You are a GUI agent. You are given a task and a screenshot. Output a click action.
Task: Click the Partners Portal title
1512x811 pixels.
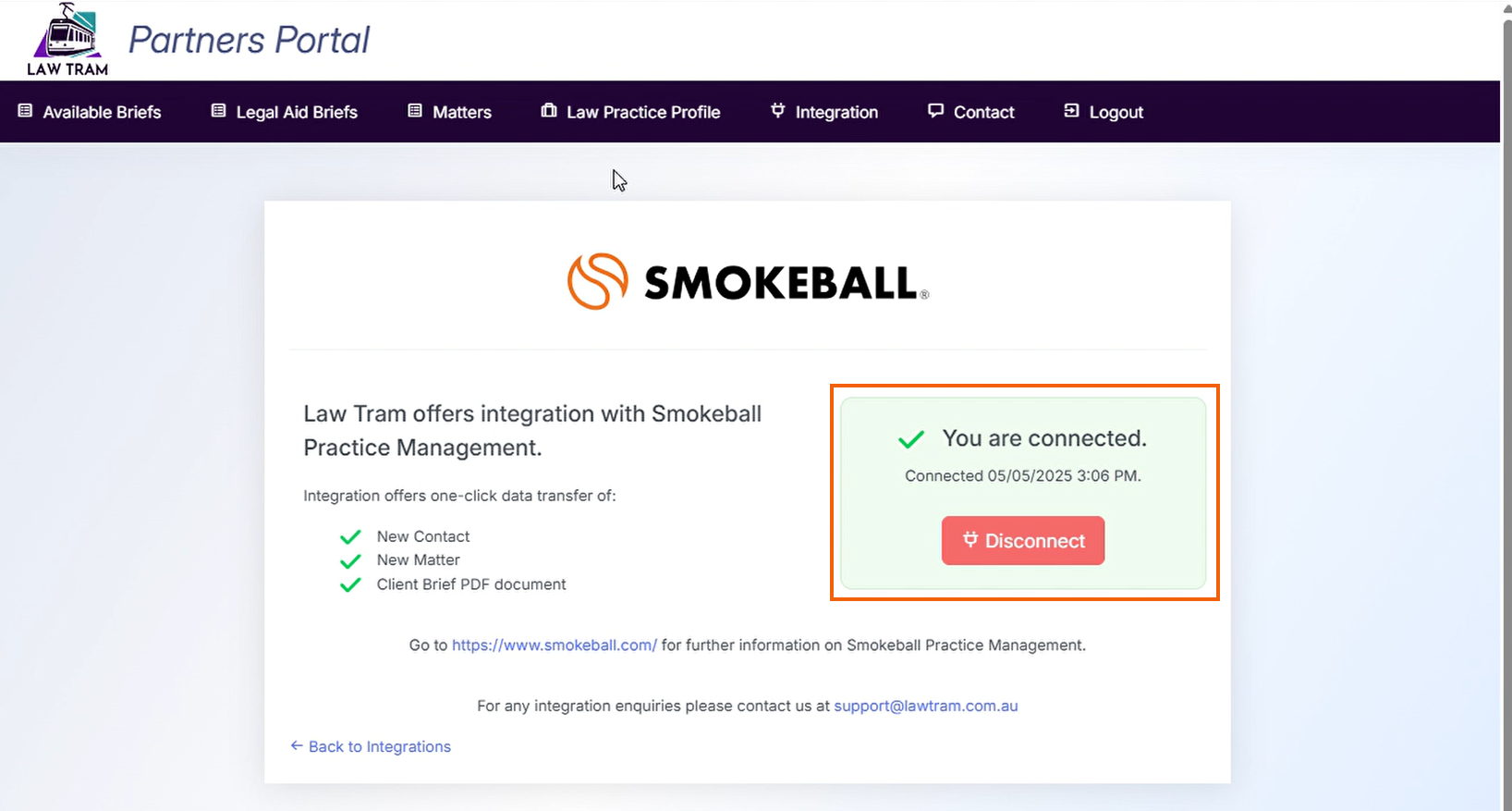point(249,40)
